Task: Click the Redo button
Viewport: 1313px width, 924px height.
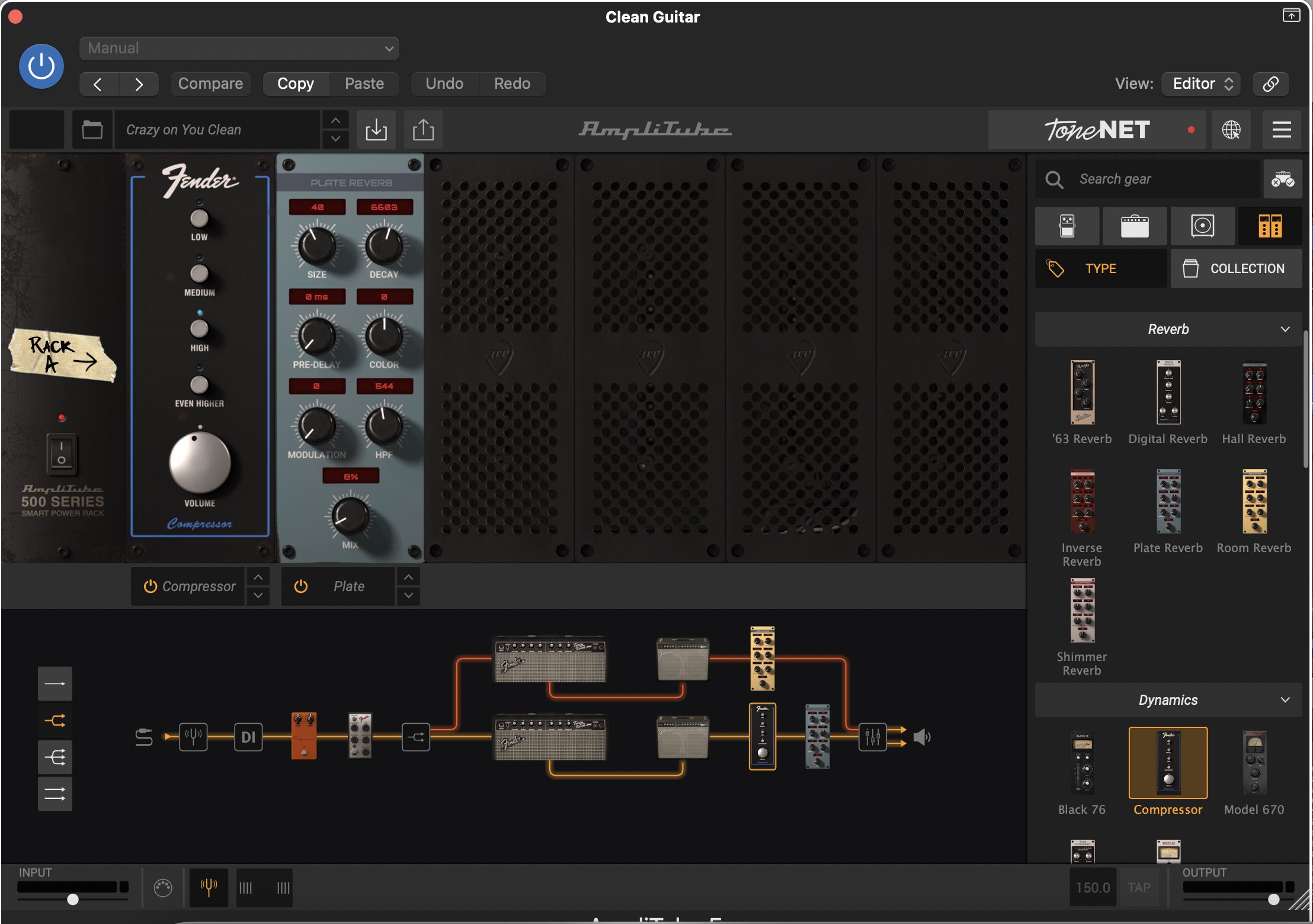Action: (513, 84)
